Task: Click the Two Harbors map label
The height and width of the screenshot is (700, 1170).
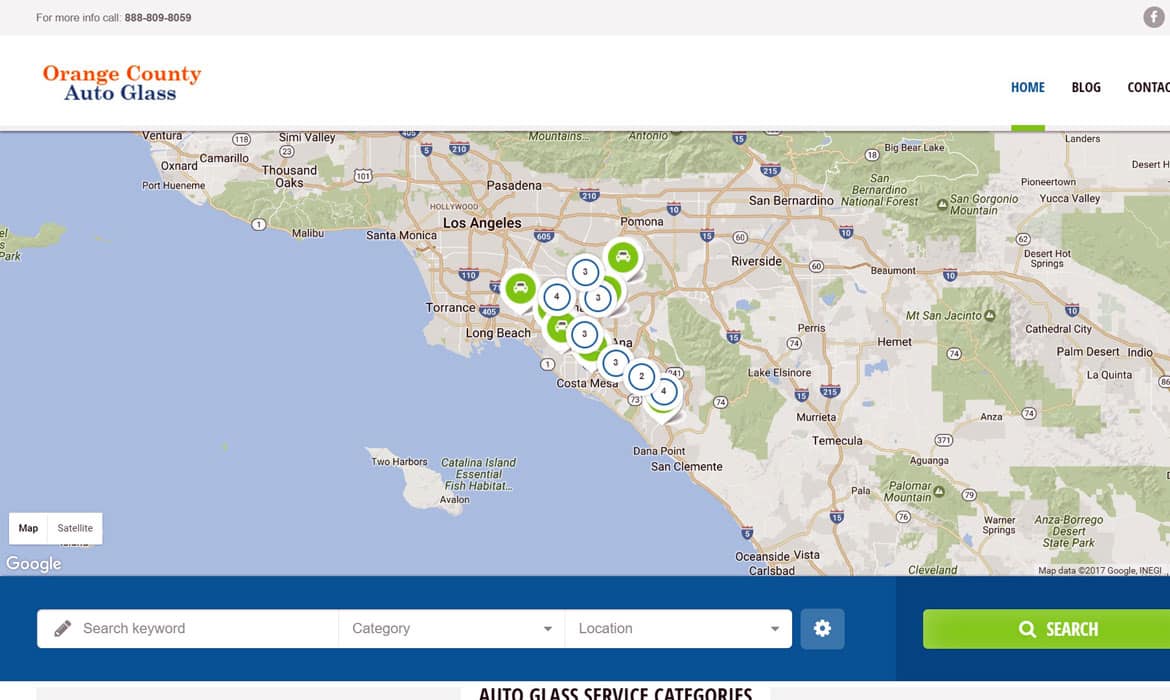Action: [x=399, y=461]
